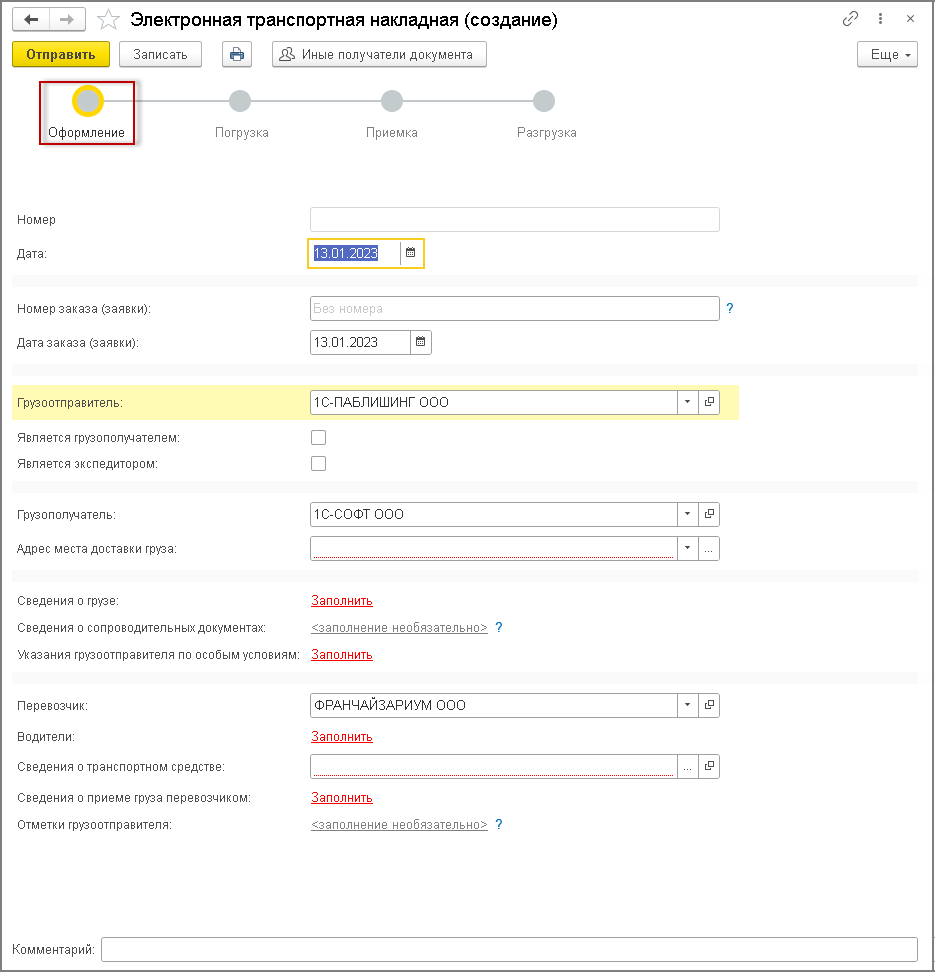This screenshot has height=972, width=935.
Task: Select the Погрузка stage step
Action: (x=240, y=102)
